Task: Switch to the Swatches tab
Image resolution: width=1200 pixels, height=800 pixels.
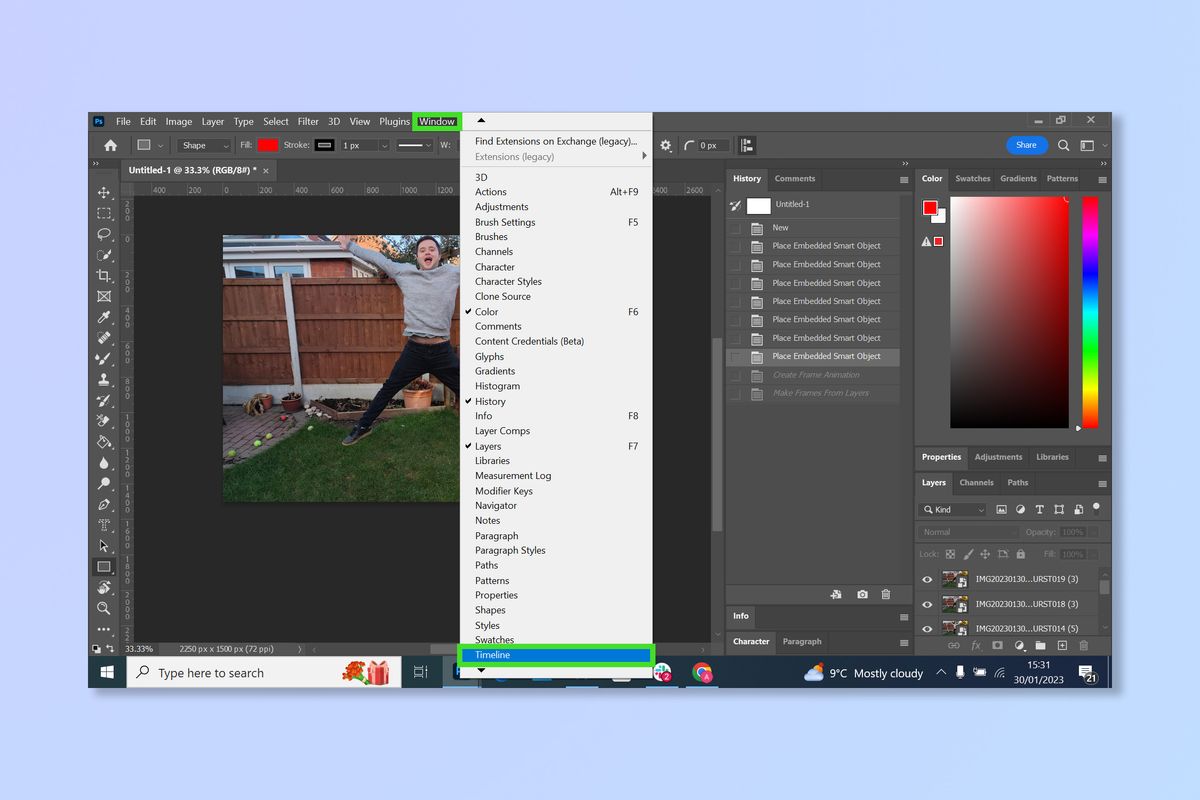Action: pyautogui.click(x=972, y=179)
